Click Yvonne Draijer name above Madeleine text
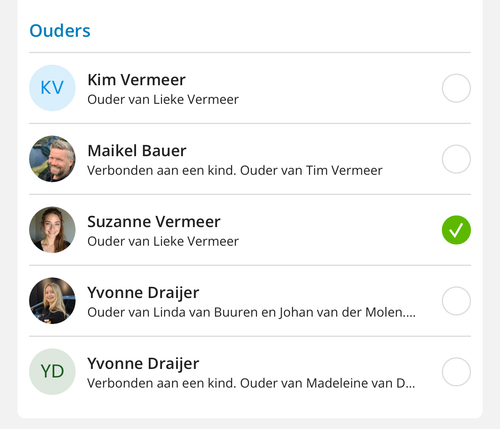Image resolution: width=500 pixels, height=429 pixels. pos(143,364)
